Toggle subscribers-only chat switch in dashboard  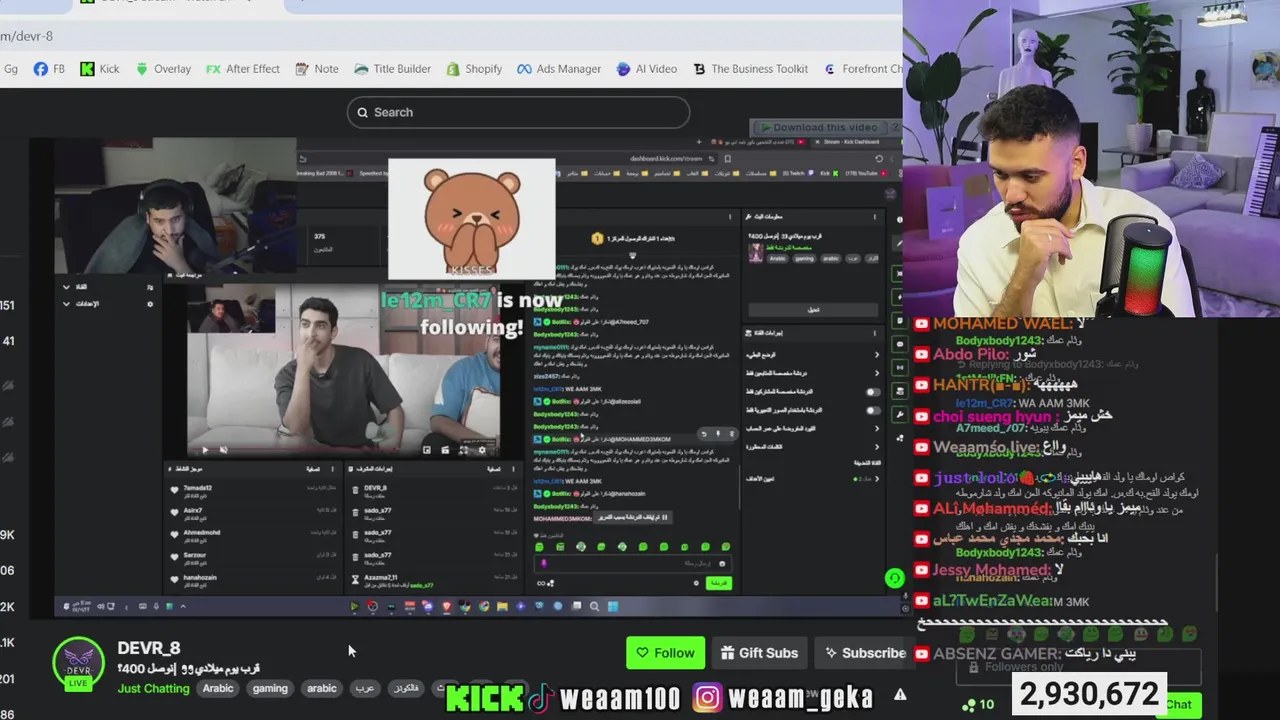click(873, 392)
